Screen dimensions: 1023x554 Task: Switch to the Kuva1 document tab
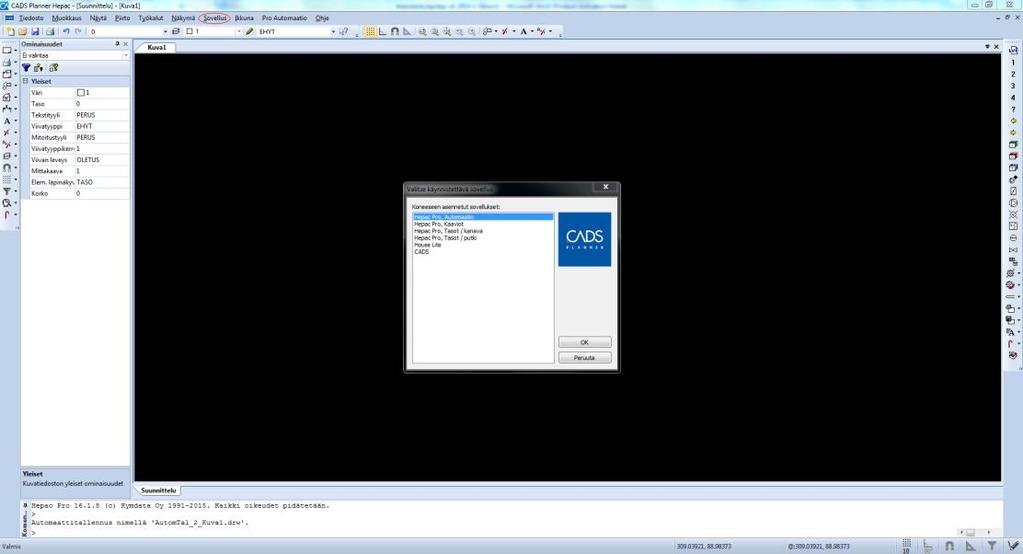pyautogui.click(x=157, y=48)
